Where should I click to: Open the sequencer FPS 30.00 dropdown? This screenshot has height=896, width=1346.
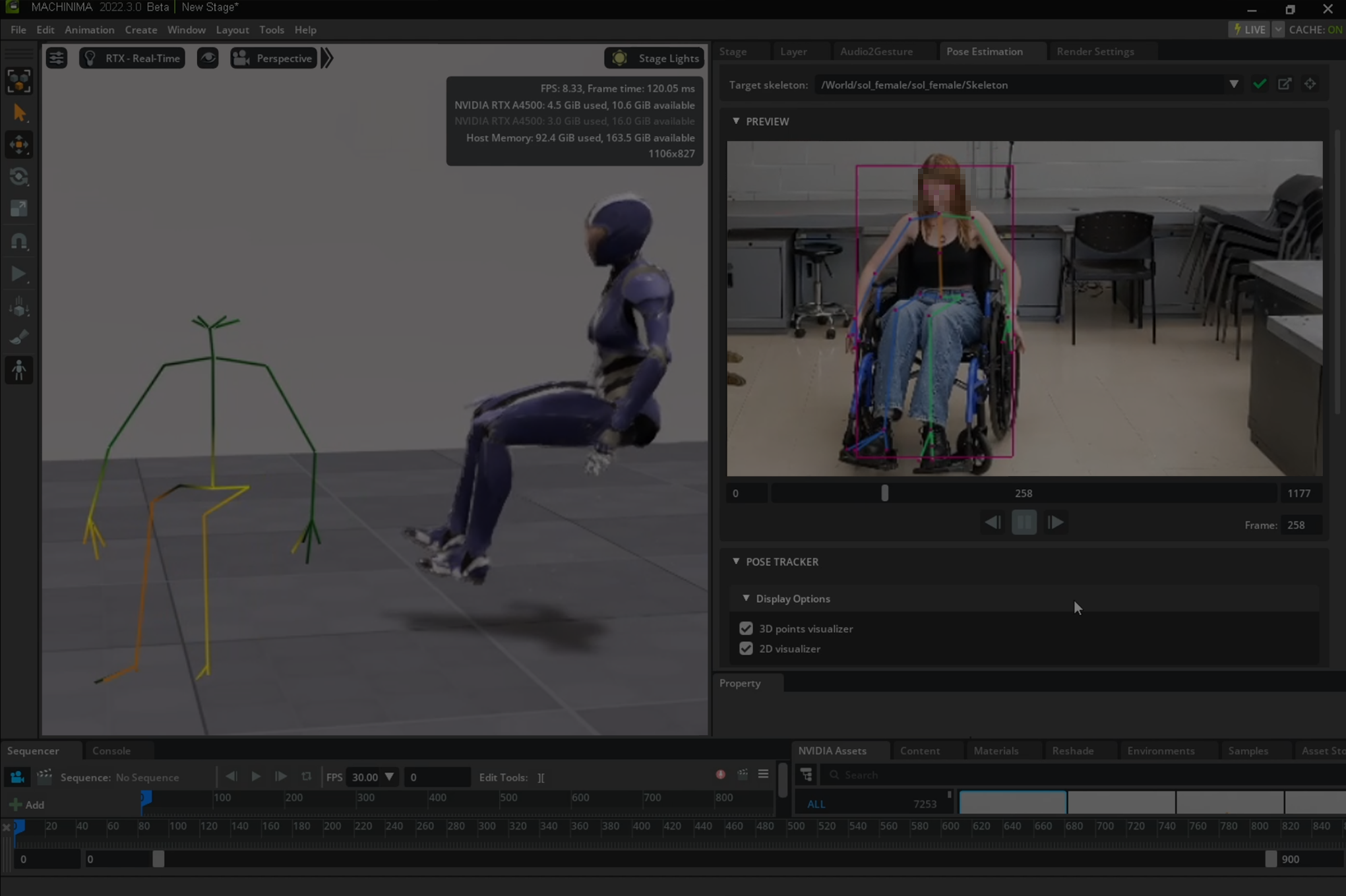tap(389, 777)
